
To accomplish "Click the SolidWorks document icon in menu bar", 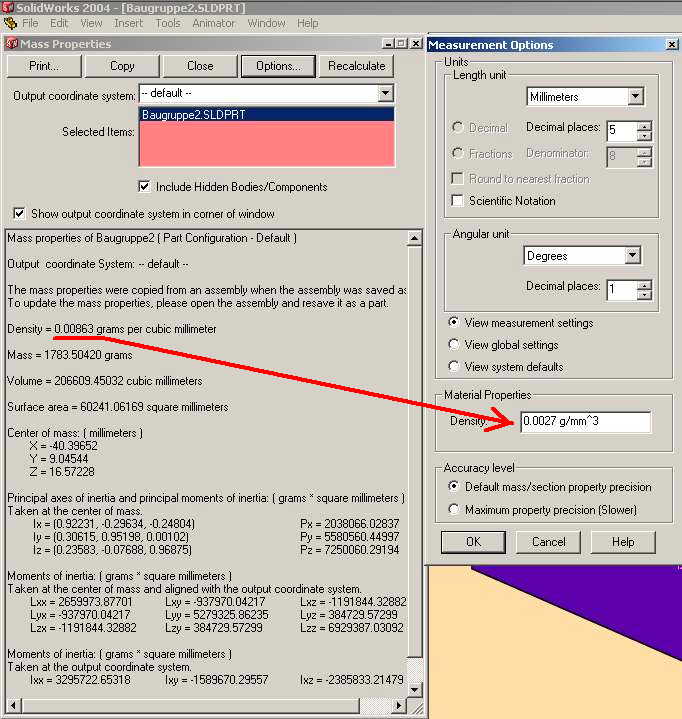I will click(10, 23).
